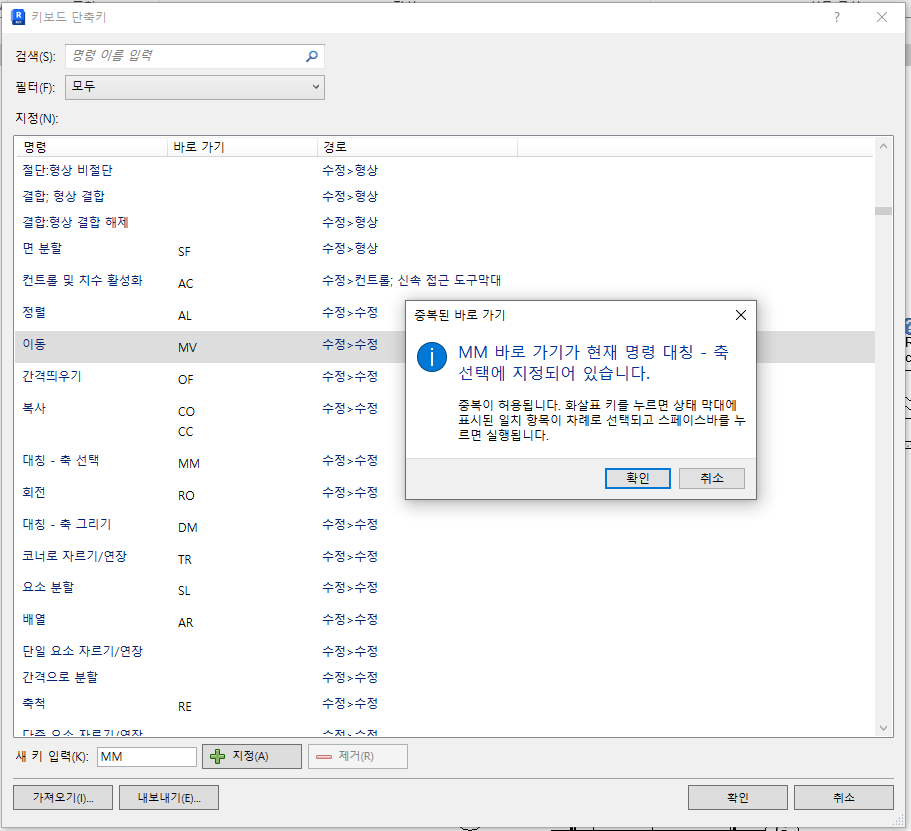Click the 명령 column header

click(90, 146)
